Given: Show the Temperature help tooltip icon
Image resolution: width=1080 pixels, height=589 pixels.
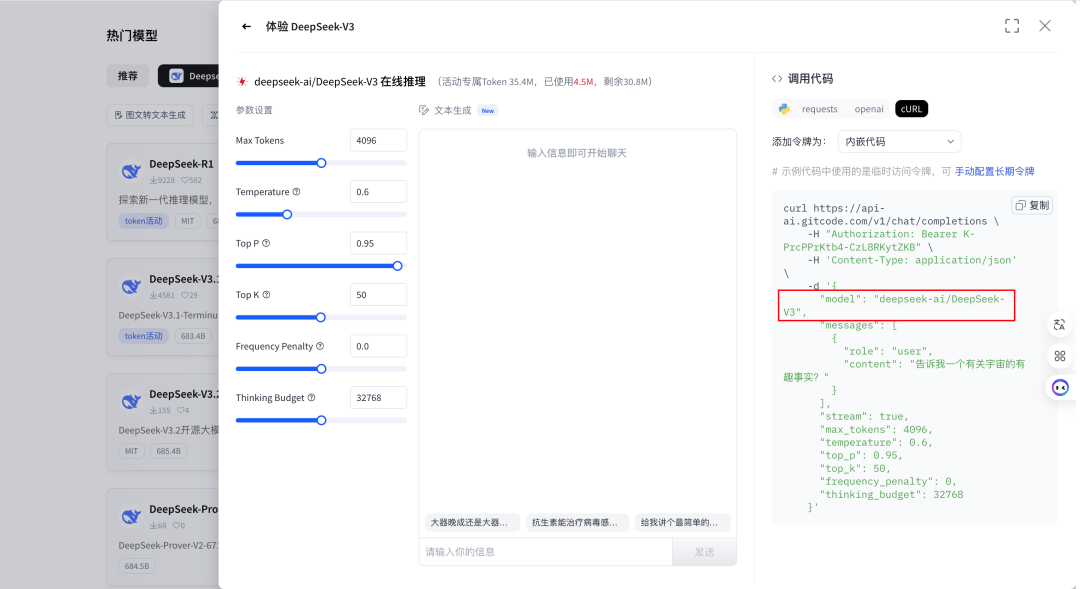Looking at the screenshot, I should click(x=296, y=192).
